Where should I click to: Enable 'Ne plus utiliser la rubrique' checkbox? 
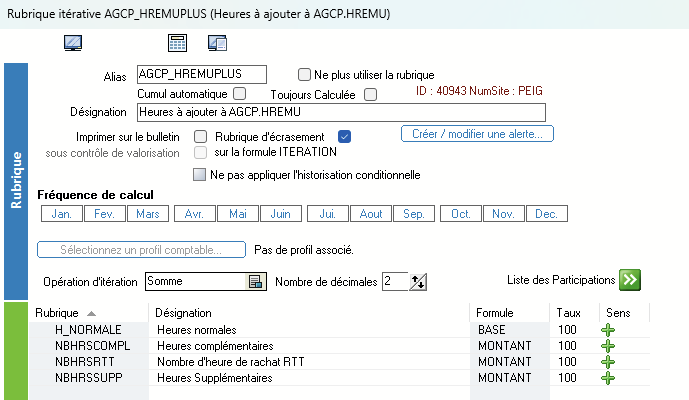(x=305, y=74)
